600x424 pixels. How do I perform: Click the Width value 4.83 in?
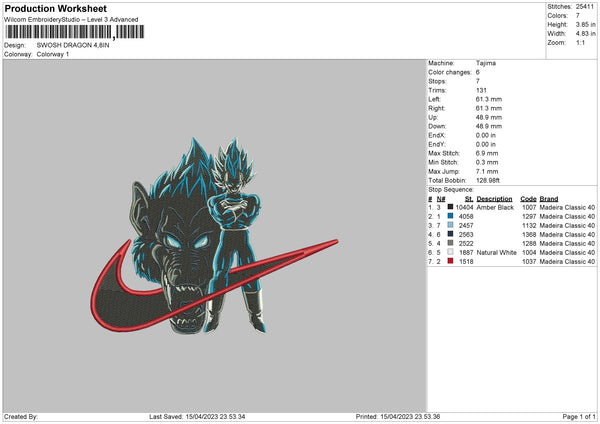tap(585, 34)
